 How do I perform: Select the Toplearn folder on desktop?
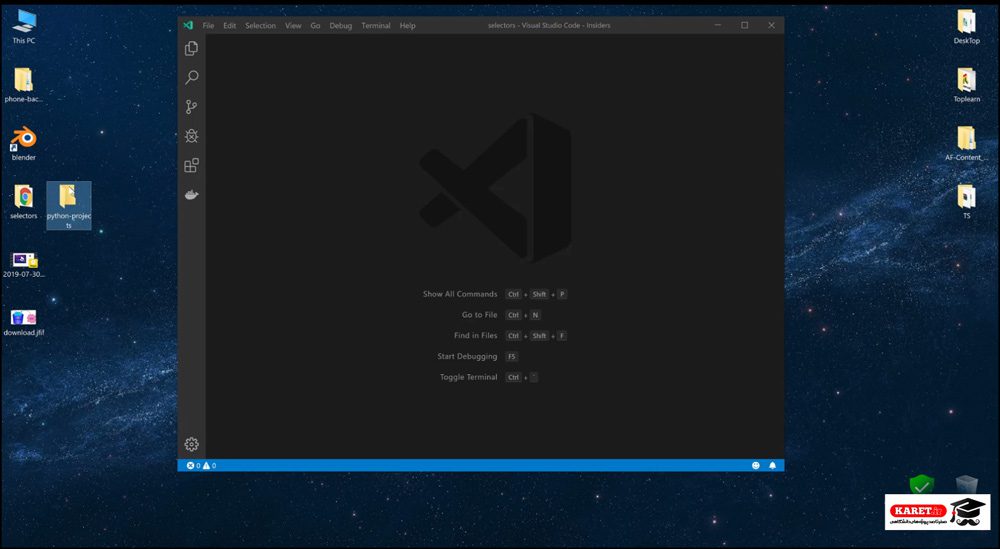click(x=966, y=85)
